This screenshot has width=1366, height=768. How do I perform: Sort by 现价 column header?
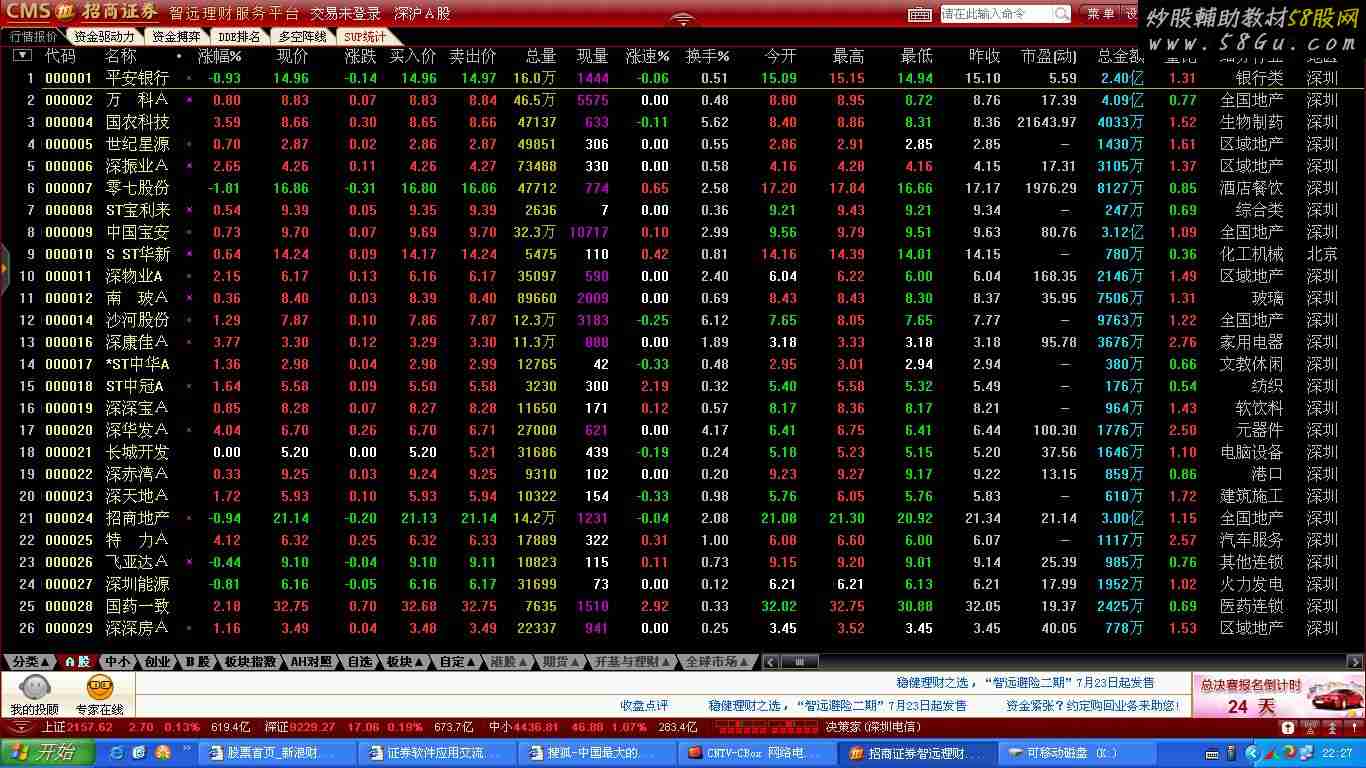[293, 56]
